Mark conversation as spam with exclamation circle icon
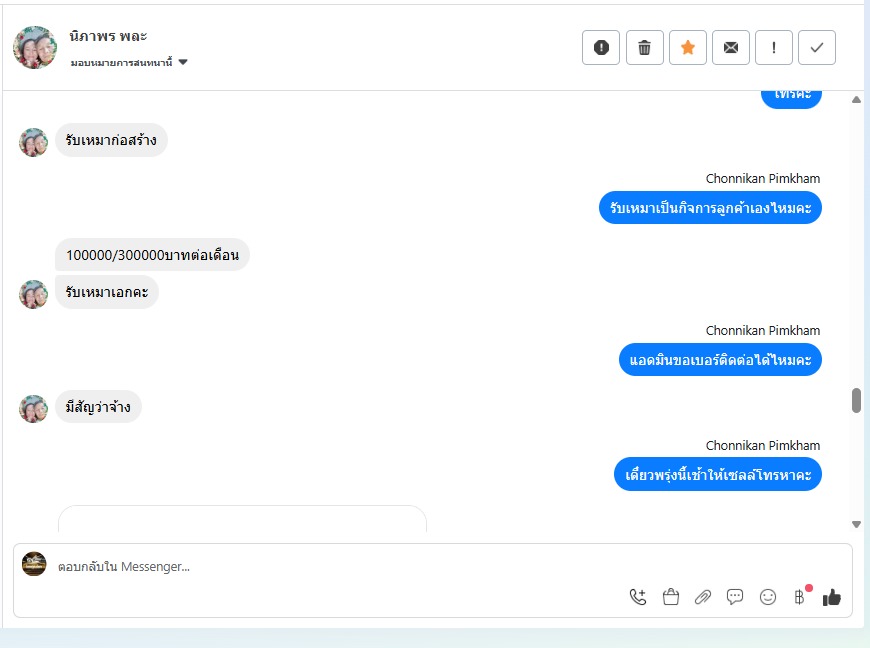 coord(601,48)
